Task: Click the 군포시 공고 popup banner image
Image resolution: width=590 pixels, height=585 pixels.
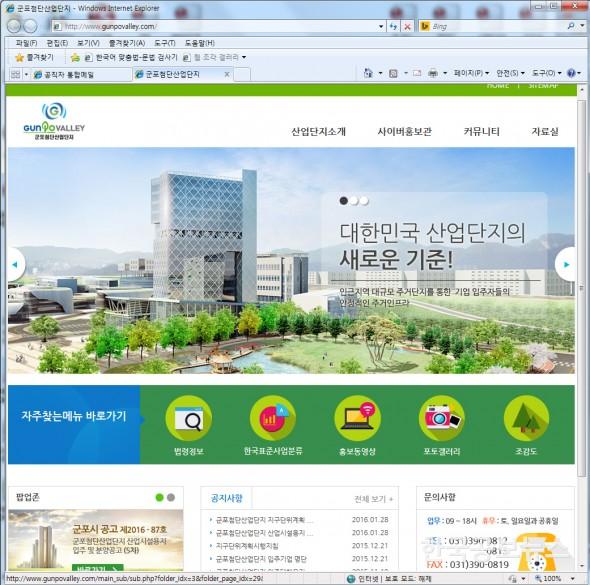Action: (x=96, y=540)
